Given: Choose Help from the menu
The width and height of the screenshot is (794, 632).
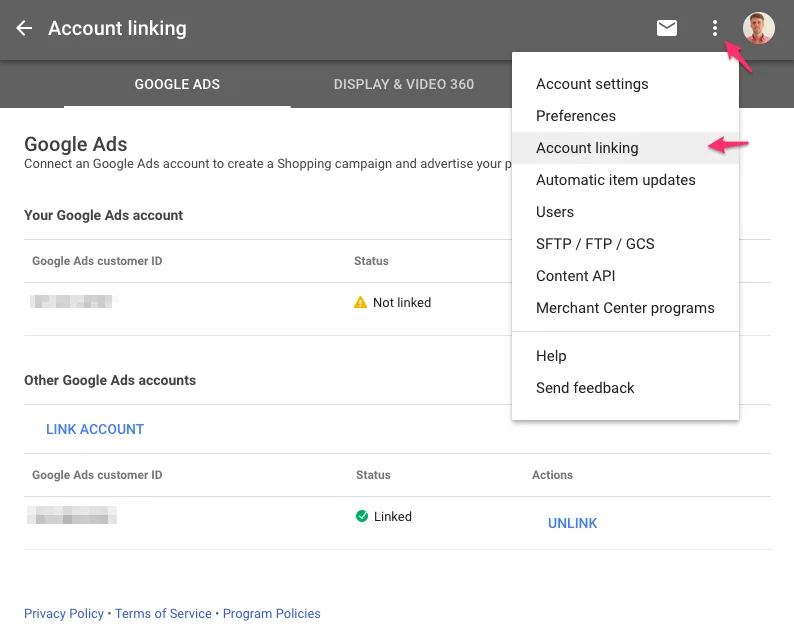Looking at the screenshot, I should pyautogui.click(x=625, y=356).
